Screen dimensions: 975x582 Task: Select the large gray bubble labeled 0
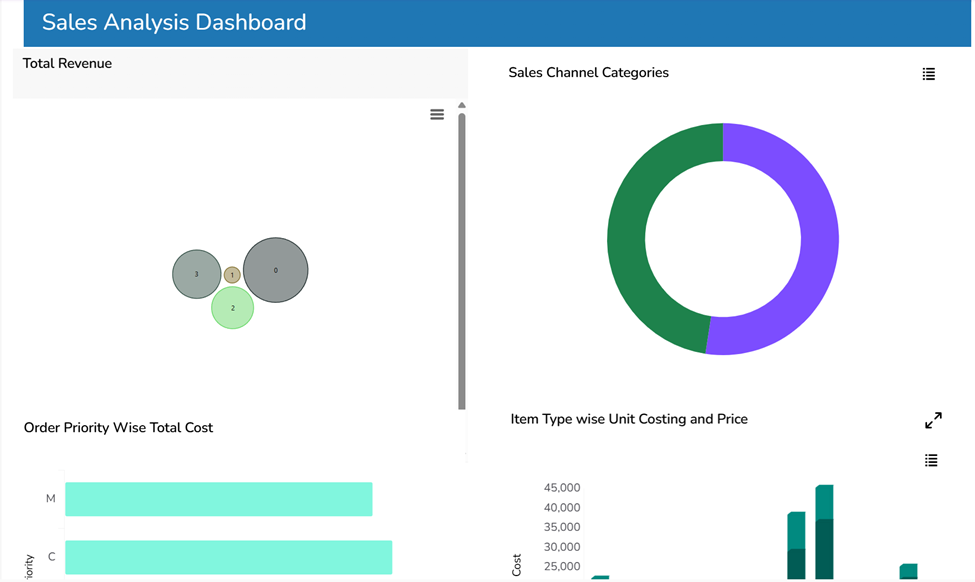click(x=276, y=270)
